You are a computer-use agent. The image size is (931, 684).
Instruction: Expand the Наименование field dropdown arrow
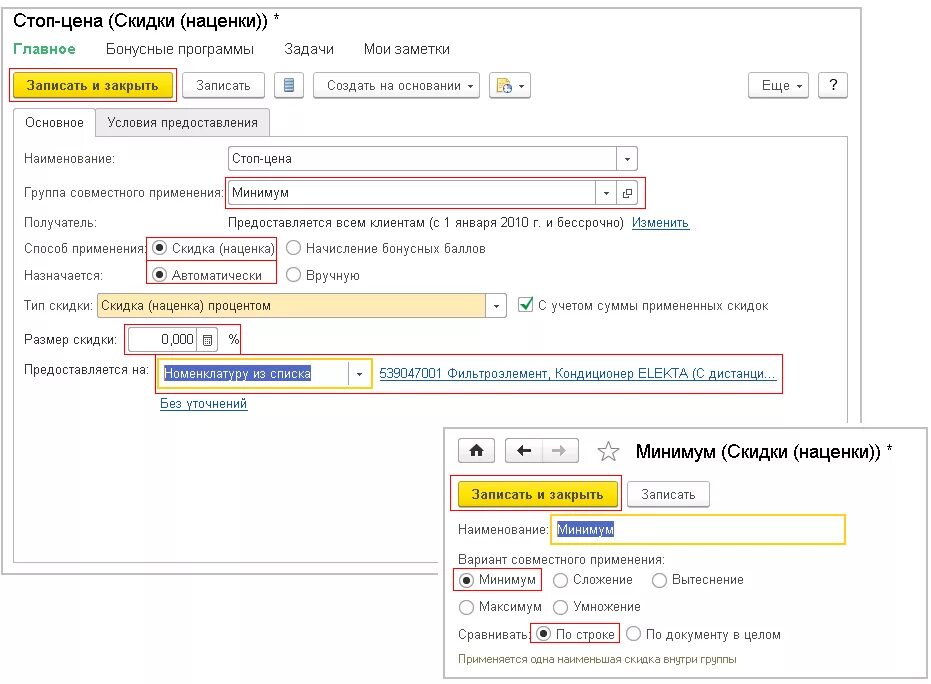point(627,159)
